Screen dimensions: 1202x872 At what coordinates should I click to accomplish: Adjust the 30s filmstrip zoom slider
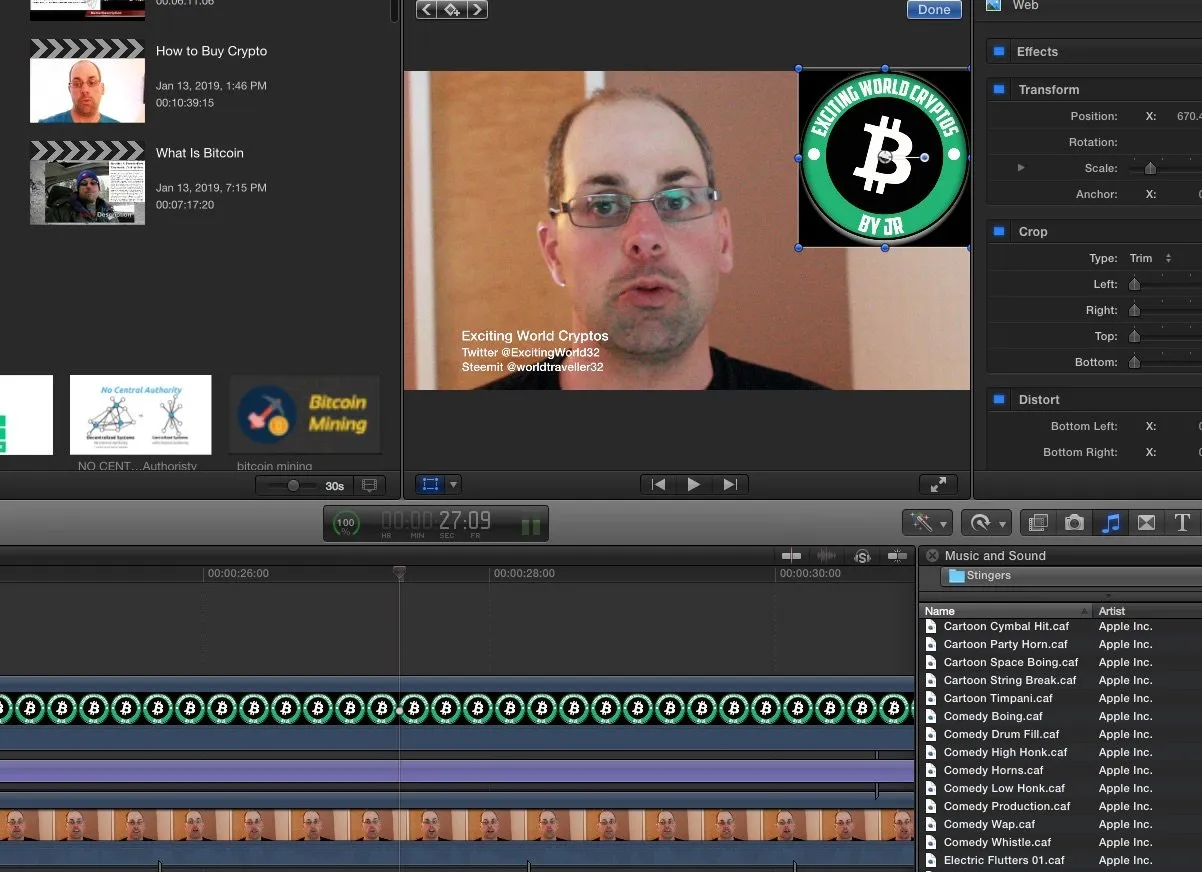tap(293, 485)
